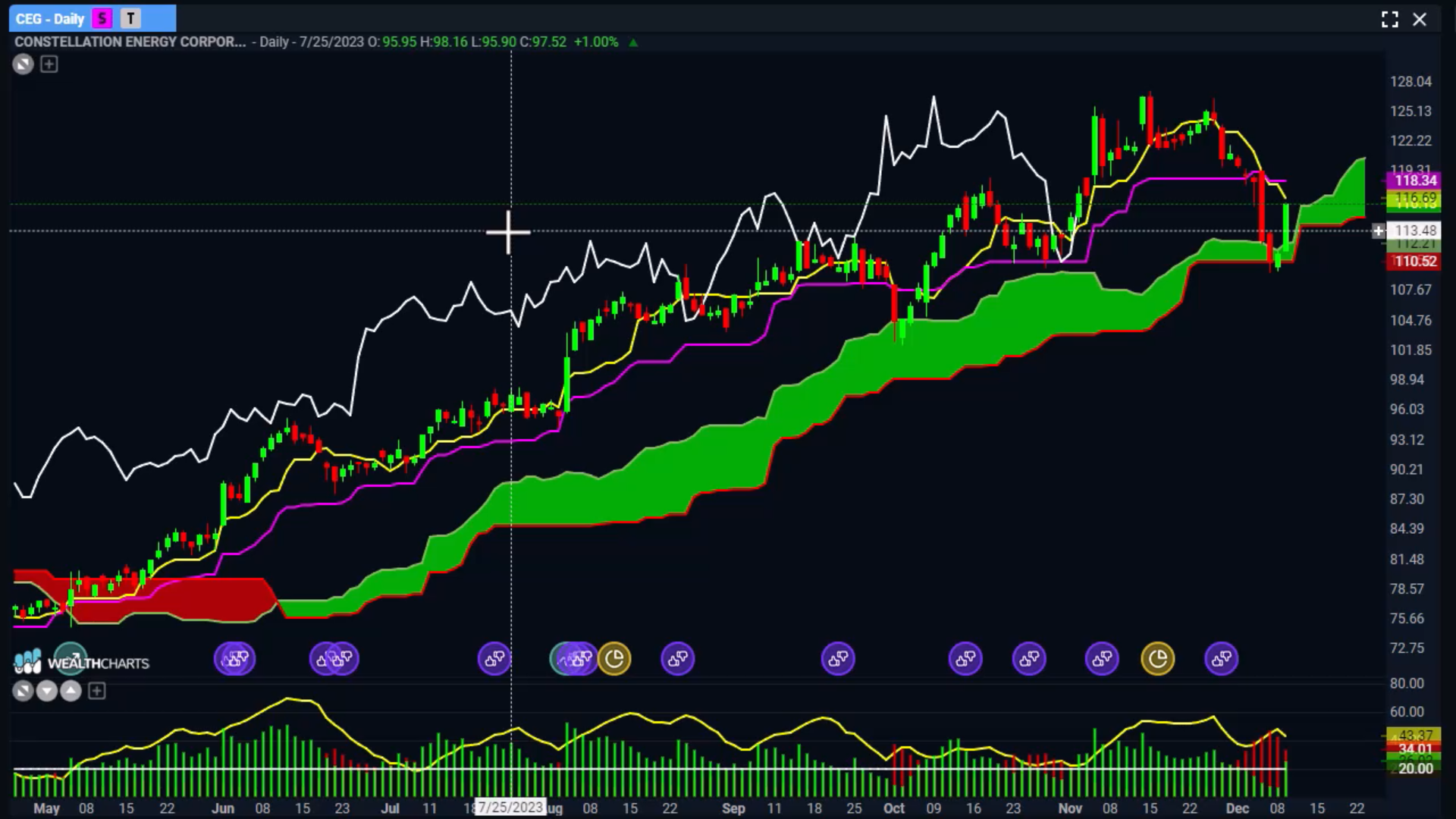This screenshot has height=819, width=1456.
Task: Move the lower indicator pane up
Action: pos(71,691)
